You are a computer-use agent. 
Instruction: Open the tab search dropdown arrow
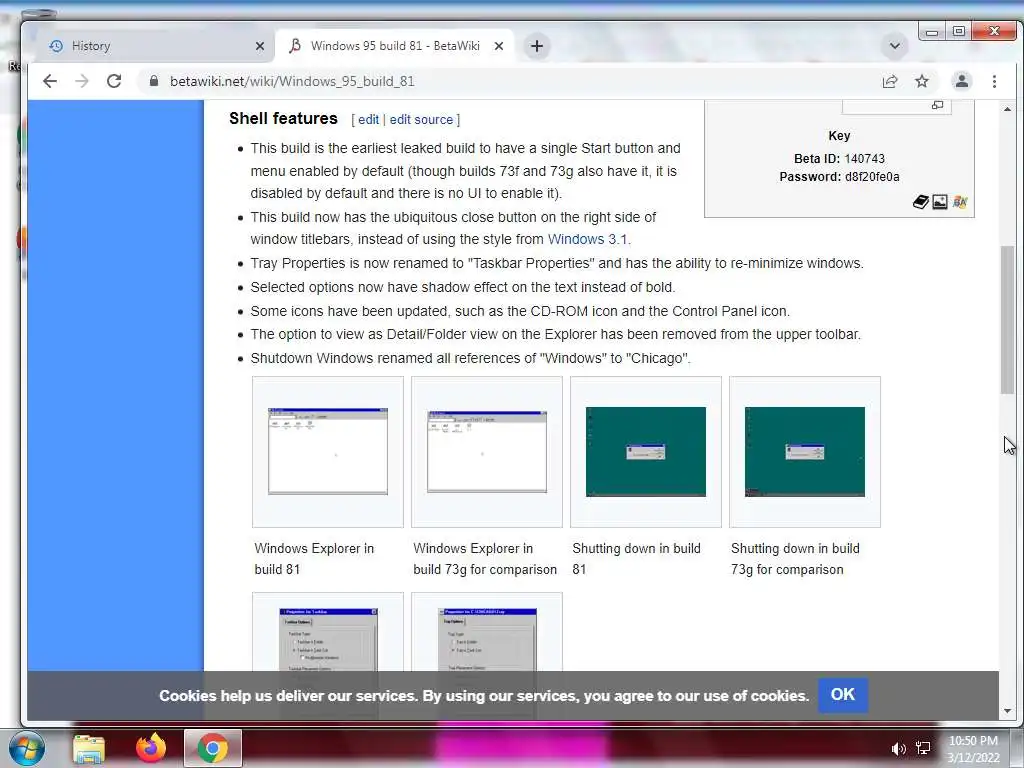click(895, 46)
